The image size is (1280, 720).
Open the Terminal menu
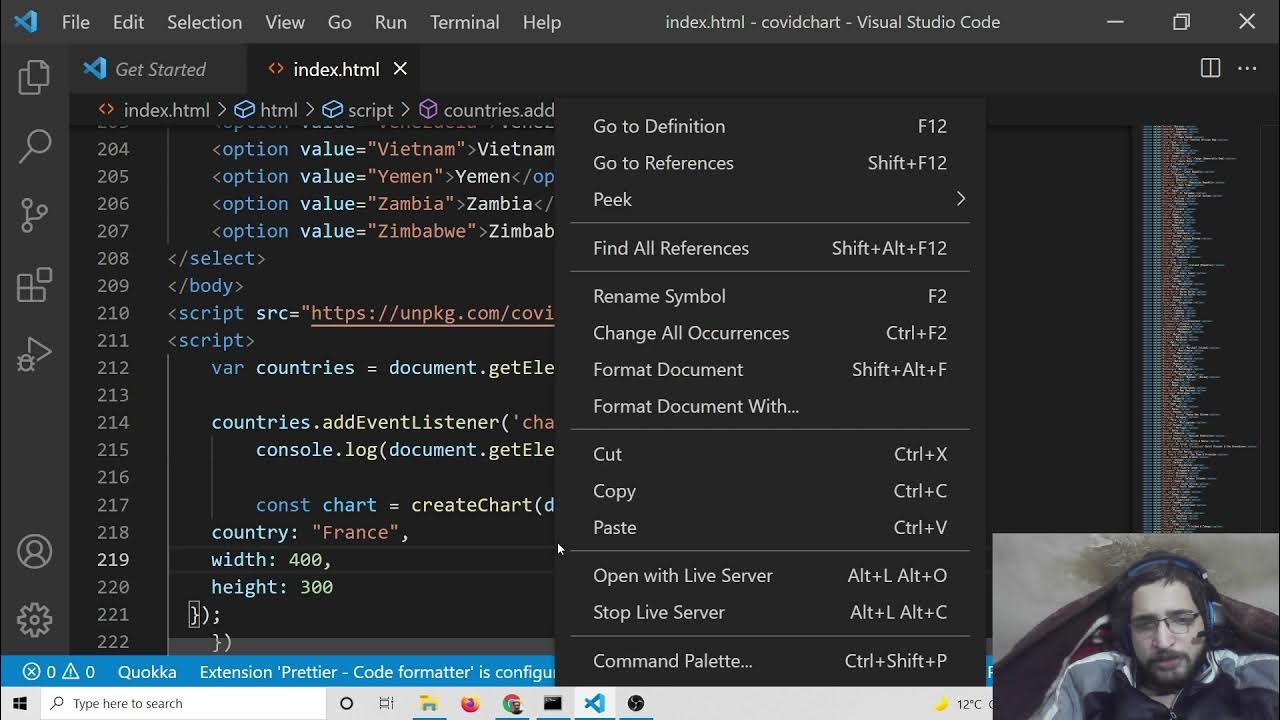464,22
